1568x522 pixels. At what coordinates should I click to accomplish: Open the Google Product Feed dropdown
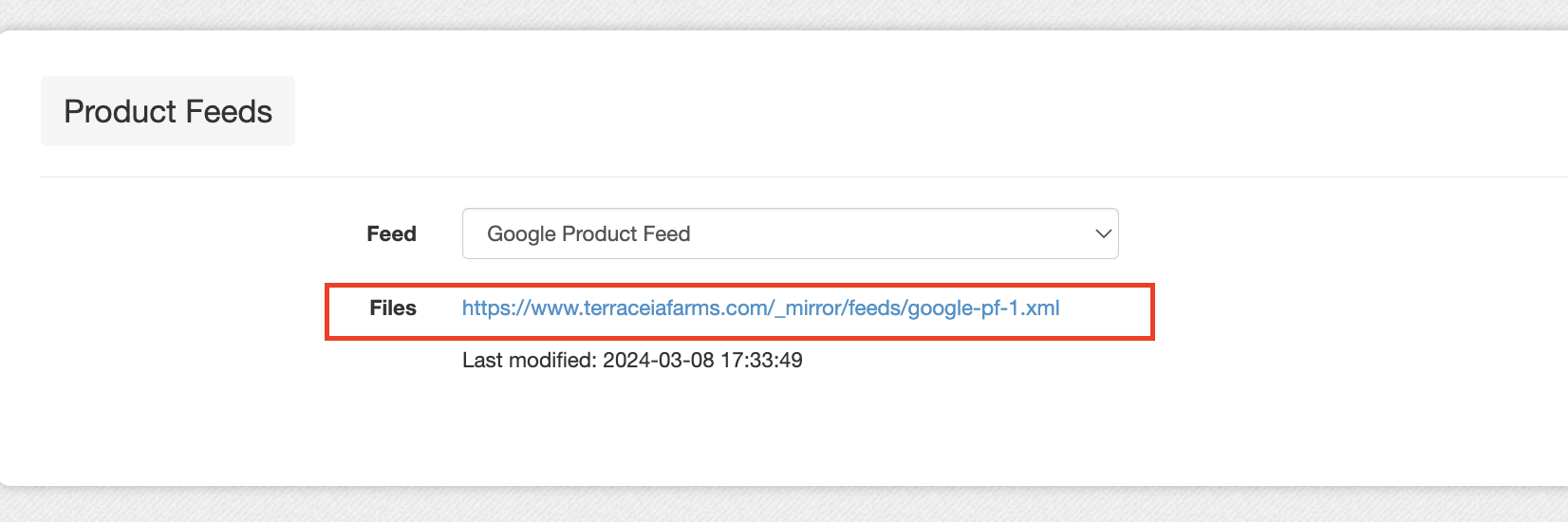pyautogui.click(x=790, y=233)
